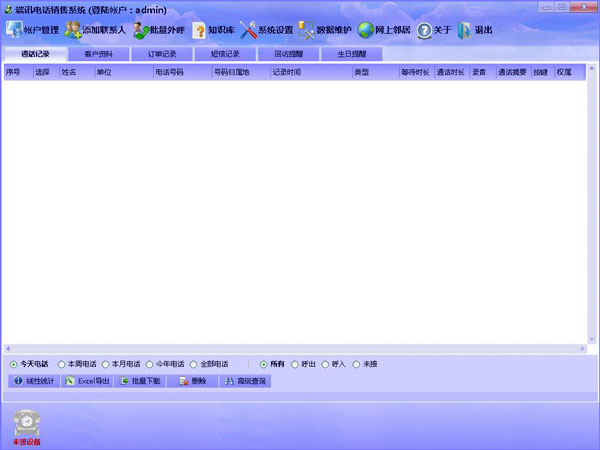Click the 按键 column header
This screenshot has width=600, height=450.
tap(543, 72)
